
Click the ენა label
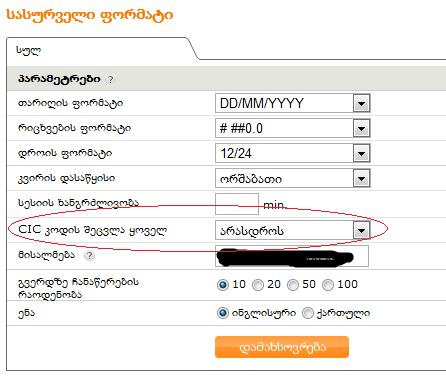click(26, 313)
